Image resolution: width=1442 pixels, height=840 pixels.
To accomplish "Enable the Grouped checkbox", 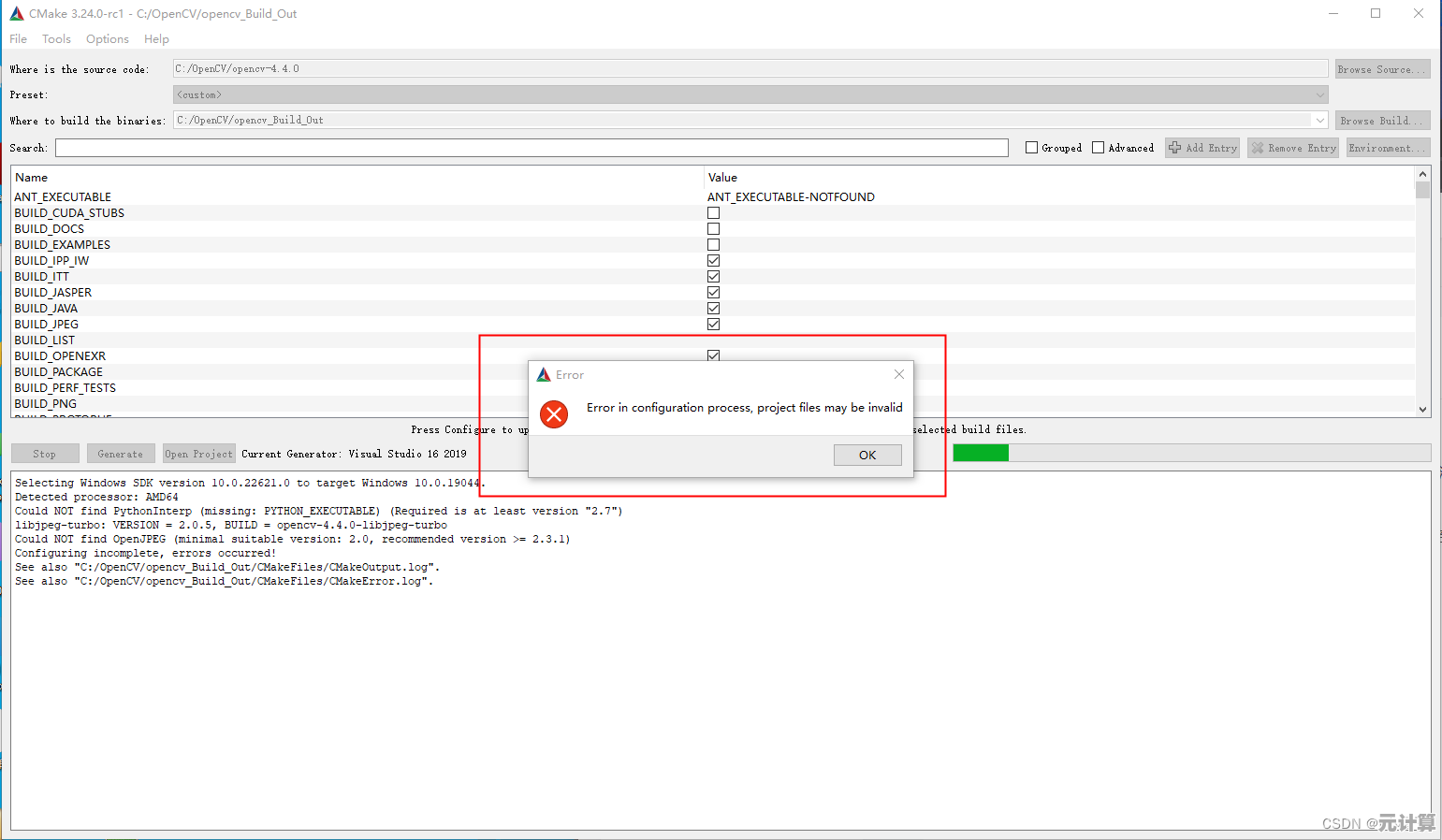I will [1031, 148].
